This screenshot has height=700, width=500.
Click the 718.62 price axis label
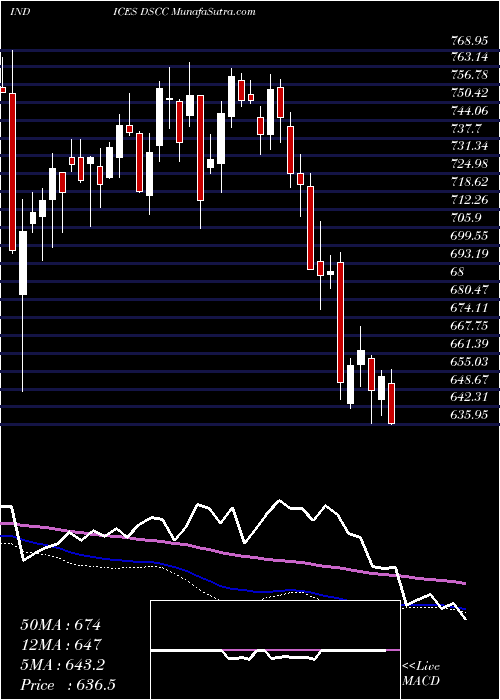[x=470, y=182]
